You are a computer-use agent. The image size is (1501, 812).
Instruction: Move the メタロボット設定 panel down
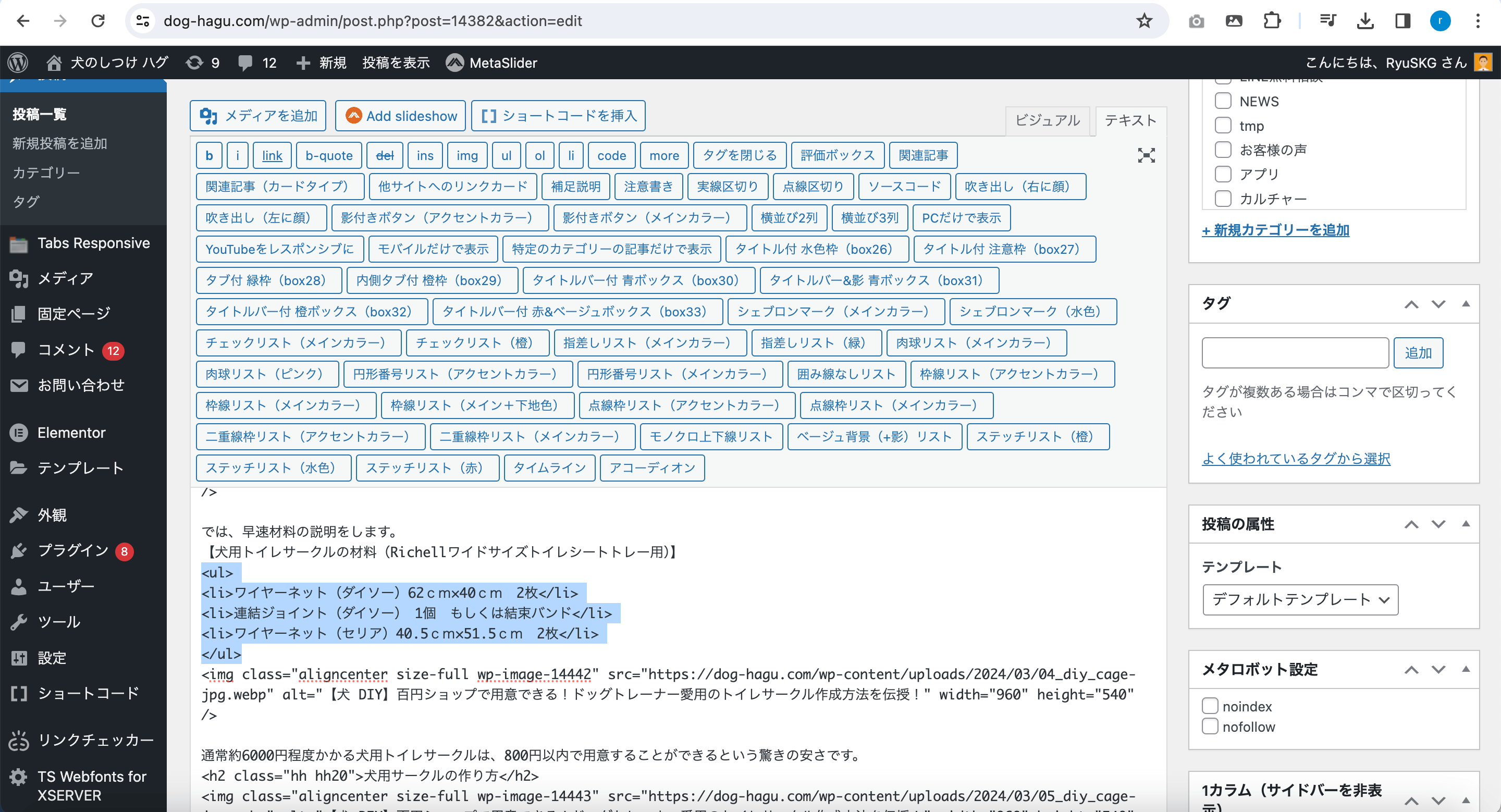pyautogui.click(x=1438, y=670)
